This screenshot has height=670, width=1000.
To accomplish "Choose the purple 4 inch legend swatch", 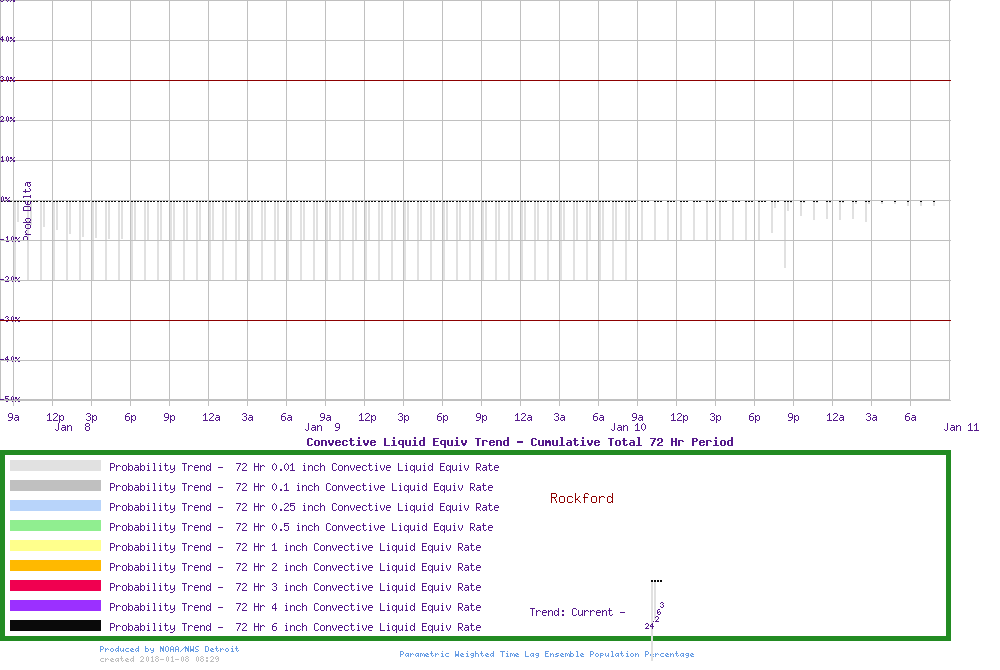I will point(55,606).
